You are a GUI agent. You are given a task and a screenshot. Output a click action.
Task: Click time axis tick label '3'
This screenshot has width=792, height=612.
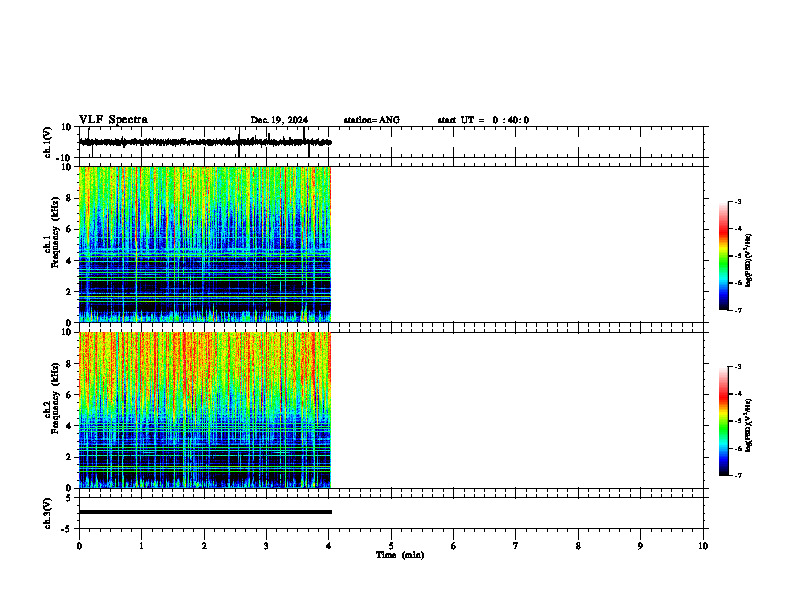(266, 546)
